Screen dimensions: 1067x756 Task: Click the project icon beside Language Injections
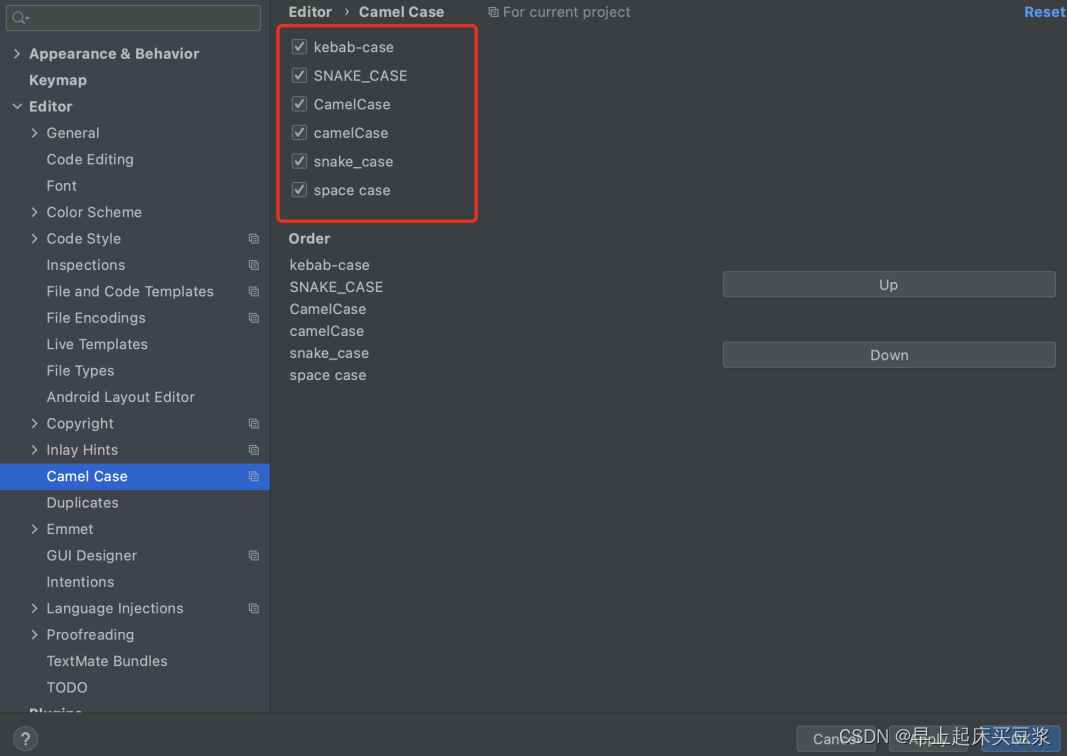coord(254,608)
